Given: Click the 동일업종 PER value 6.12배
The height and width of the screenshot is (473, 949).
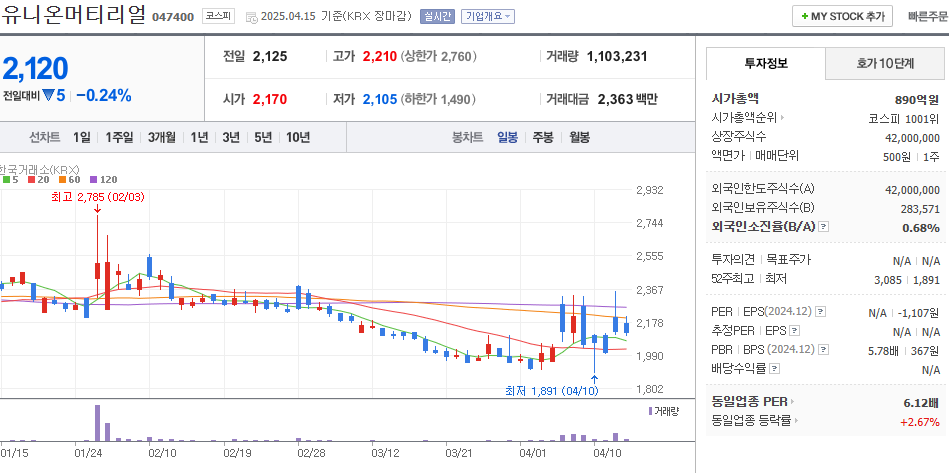Looking at the screenshot, I should click(921, 402).
